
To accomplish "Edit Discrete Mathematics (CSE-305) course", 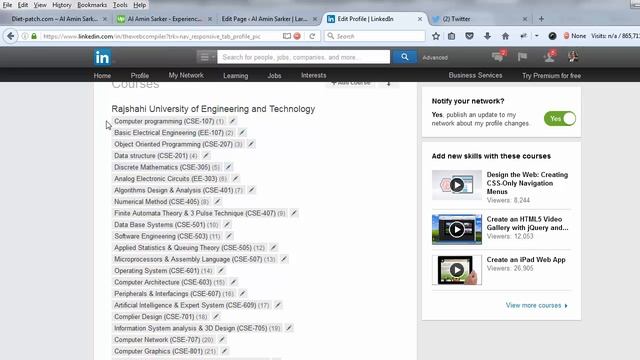I will pos(229,167).
